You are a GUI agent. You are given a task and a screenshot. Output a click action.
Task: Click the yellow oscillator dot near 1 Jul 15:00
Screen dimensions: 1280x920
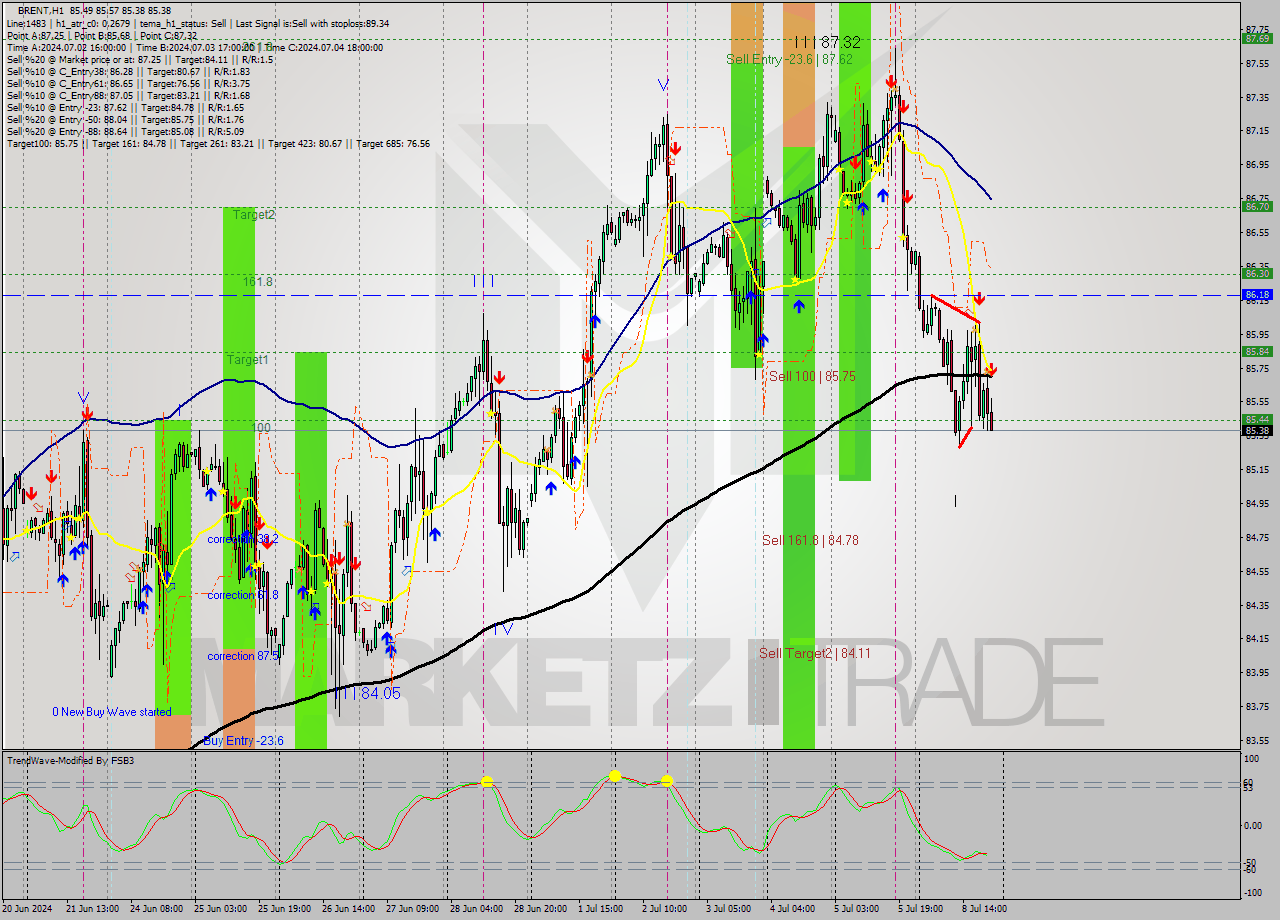pyautogui.click(x=615, y=775)
